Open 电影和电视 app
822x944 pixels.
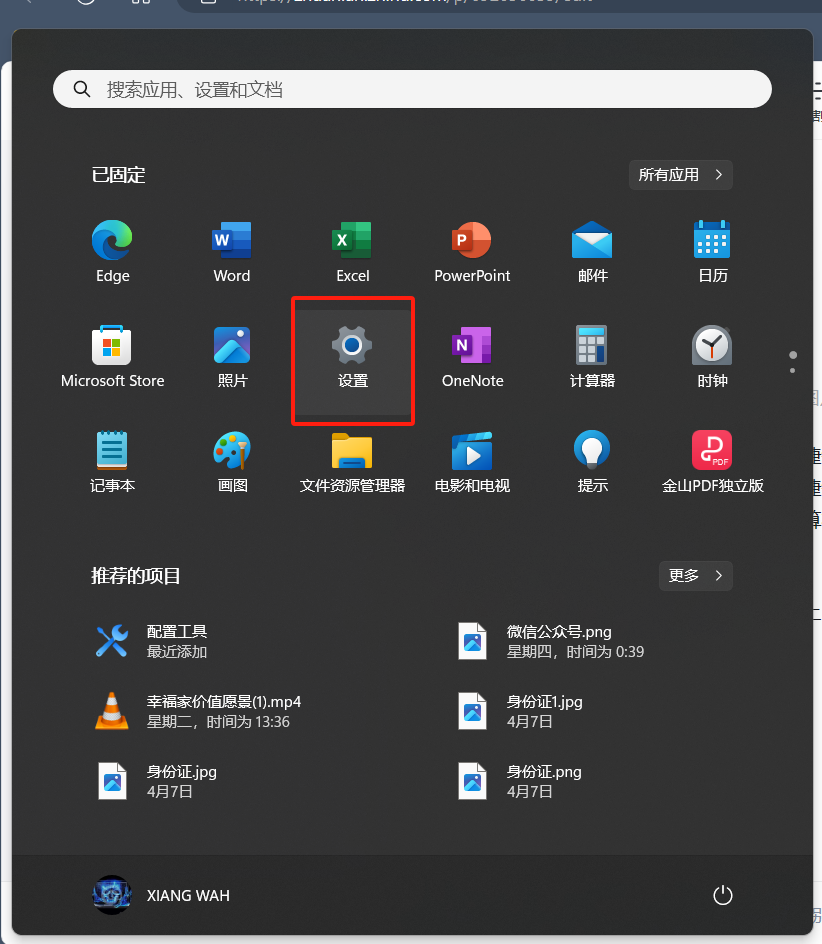472,462
